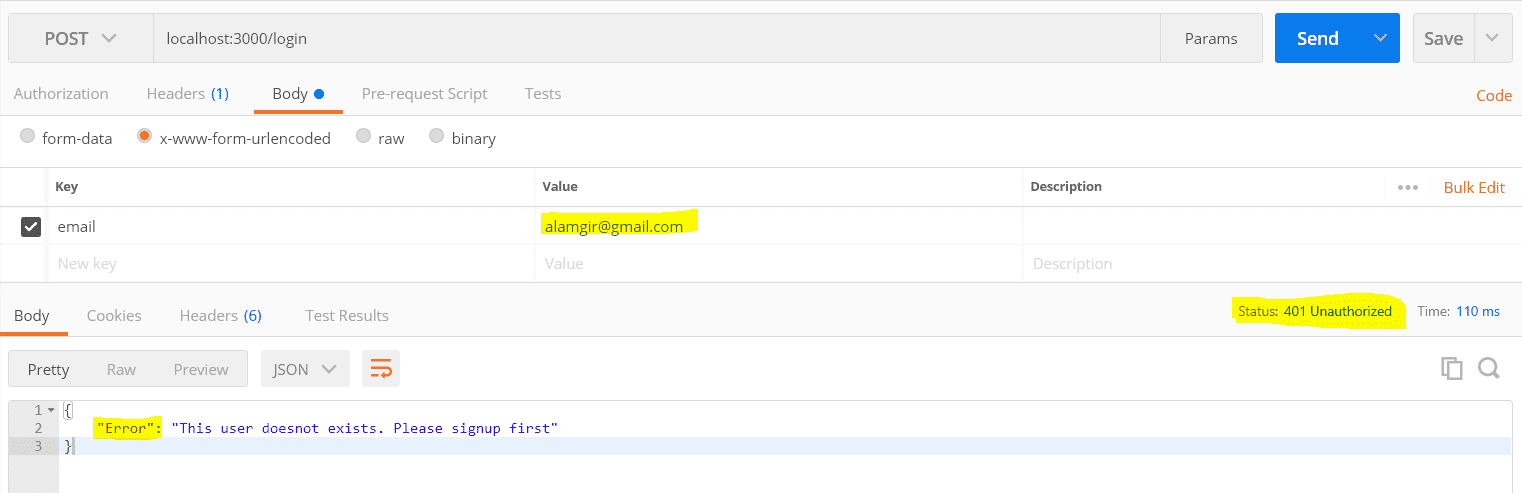
Task: Open search in response with magnifier icon
Action: [x=1488, y=368]
